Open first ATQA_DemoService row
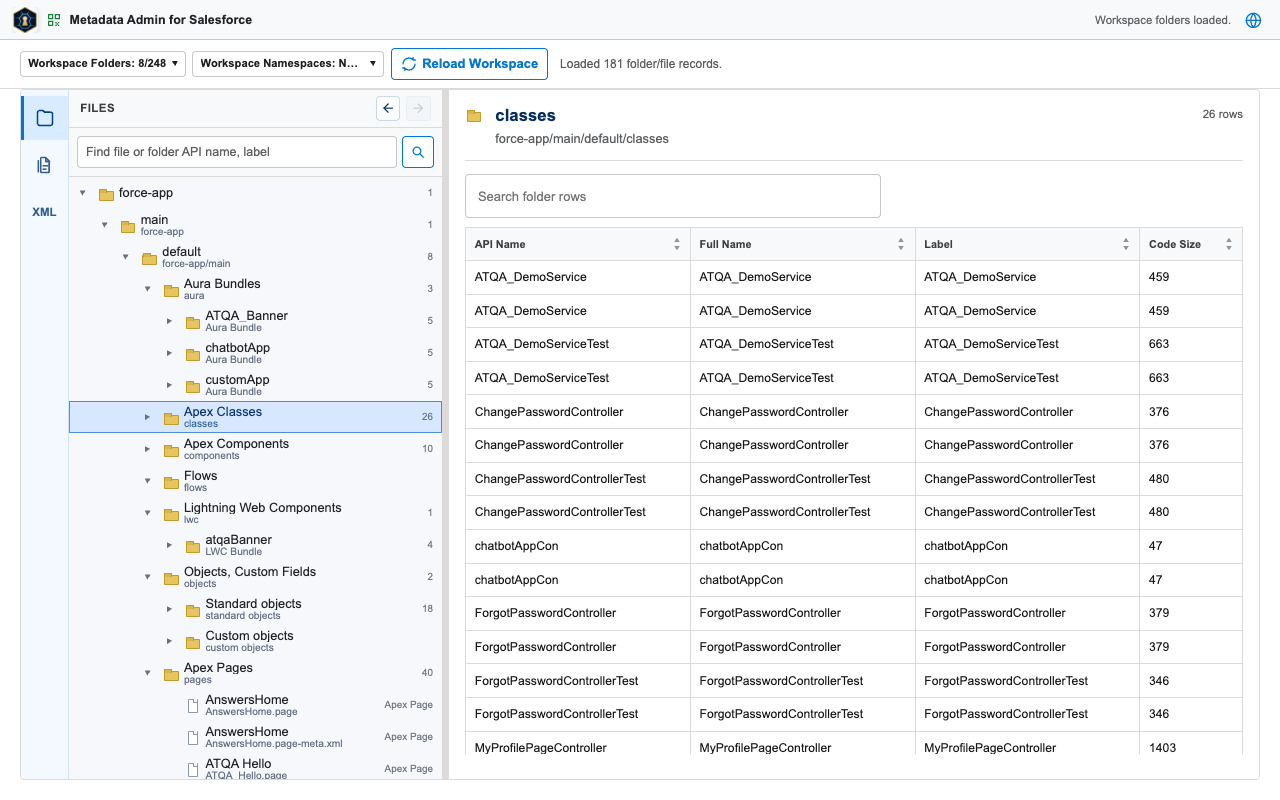The width and height of the screenshot is (1280, 800). click(854, 277)
